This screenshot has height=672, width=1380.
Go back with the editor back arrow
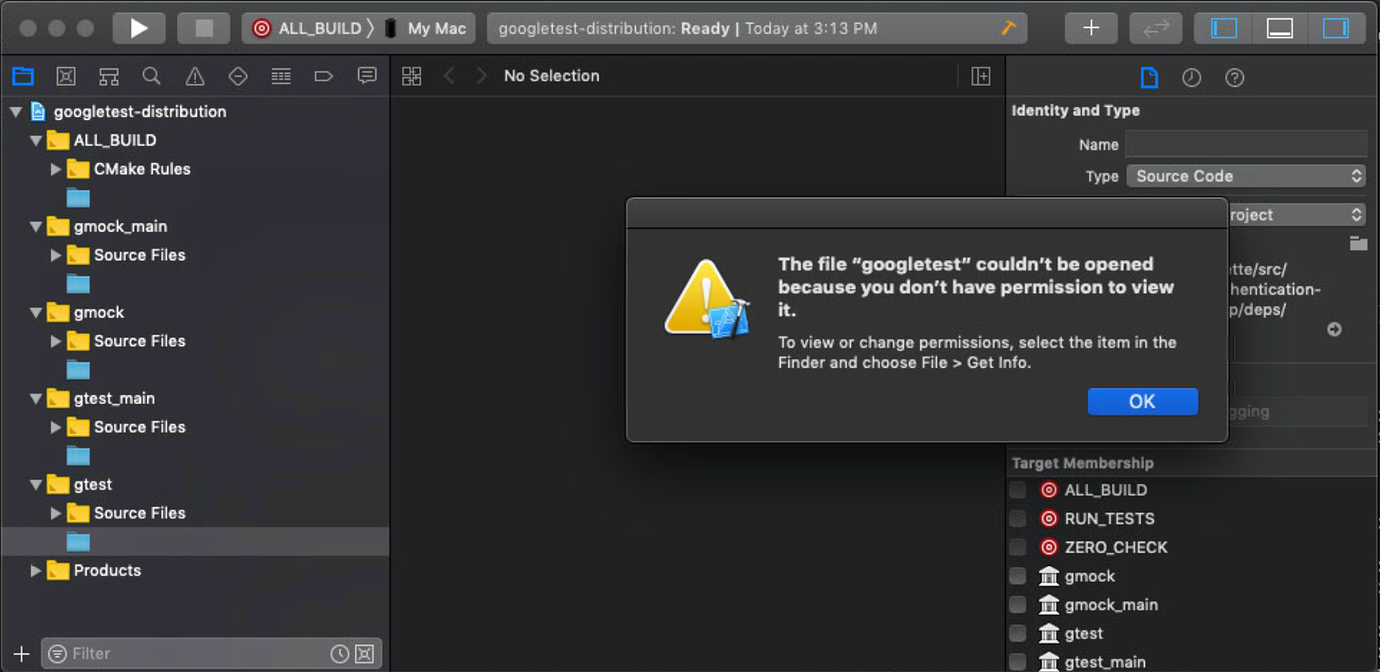[x=449, y=76]
